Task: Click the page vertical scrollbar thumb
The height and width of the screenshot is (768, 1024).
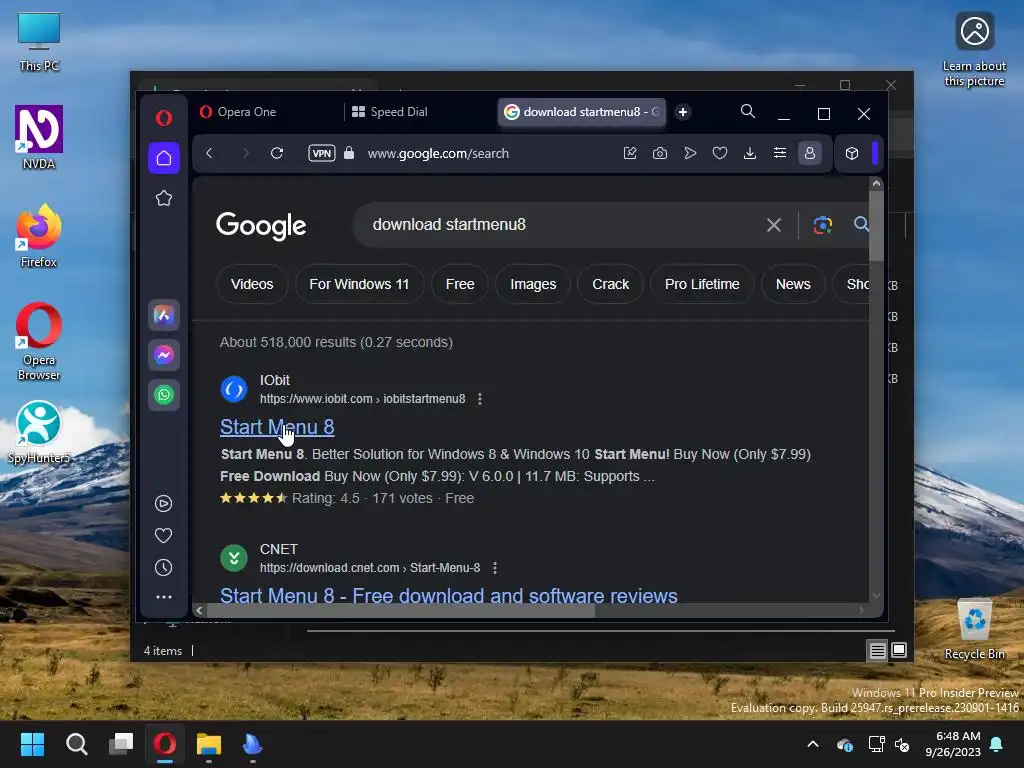Action: 876,225
